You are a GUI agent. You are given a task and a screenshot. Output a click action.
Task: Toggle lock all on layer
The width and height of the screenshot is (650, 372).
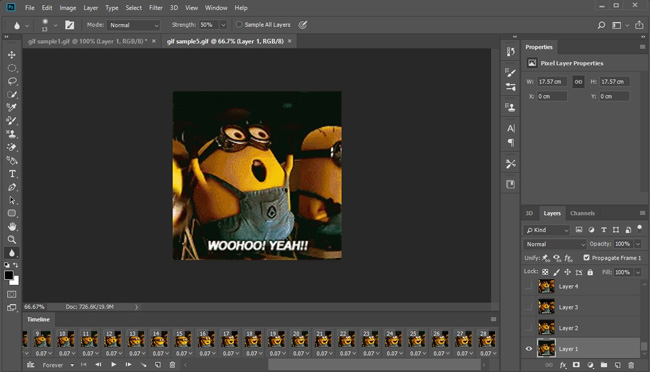(x=590, y=272)
